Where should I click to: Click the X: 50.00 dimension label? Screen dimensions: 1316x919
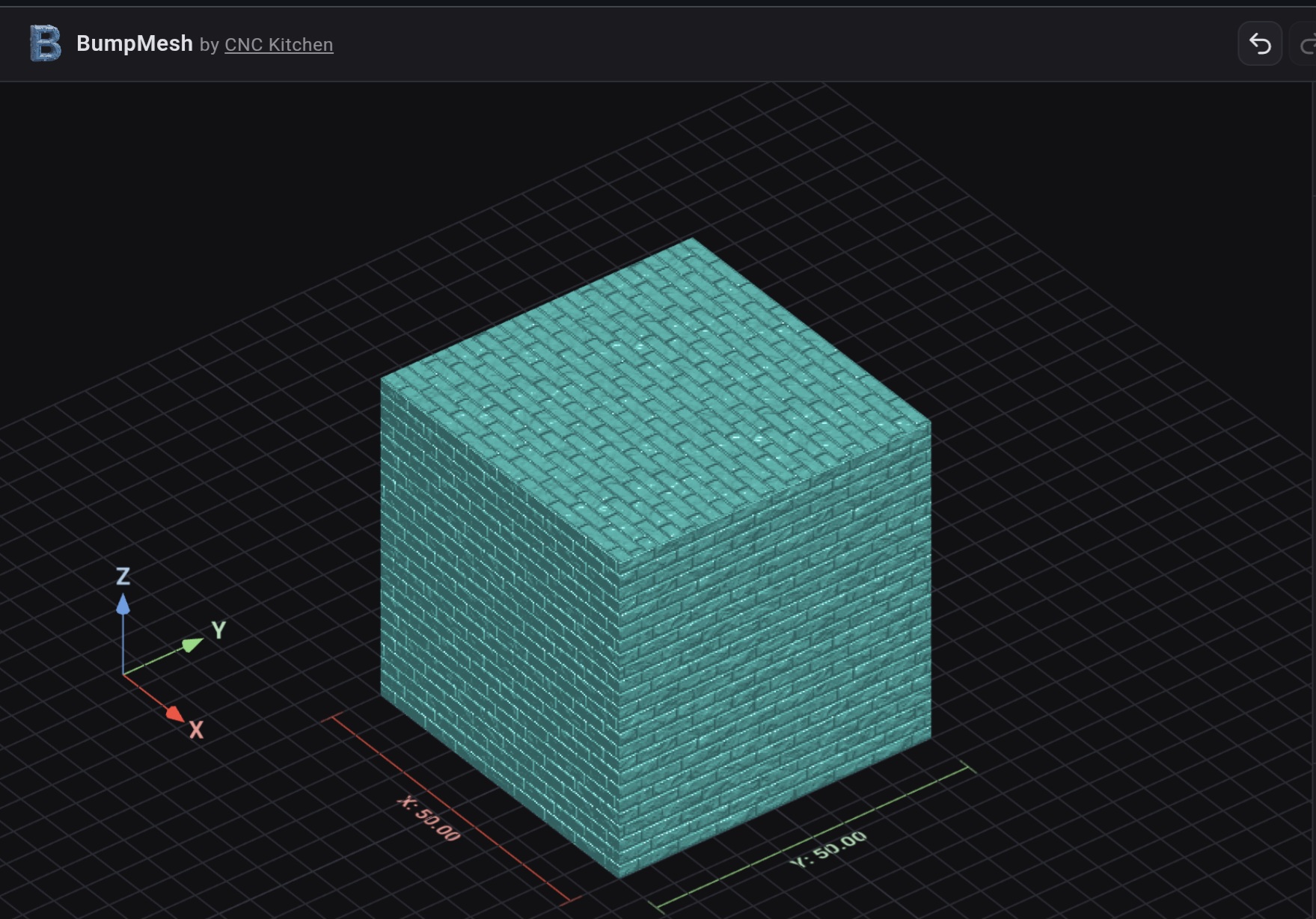coord(429,818)
